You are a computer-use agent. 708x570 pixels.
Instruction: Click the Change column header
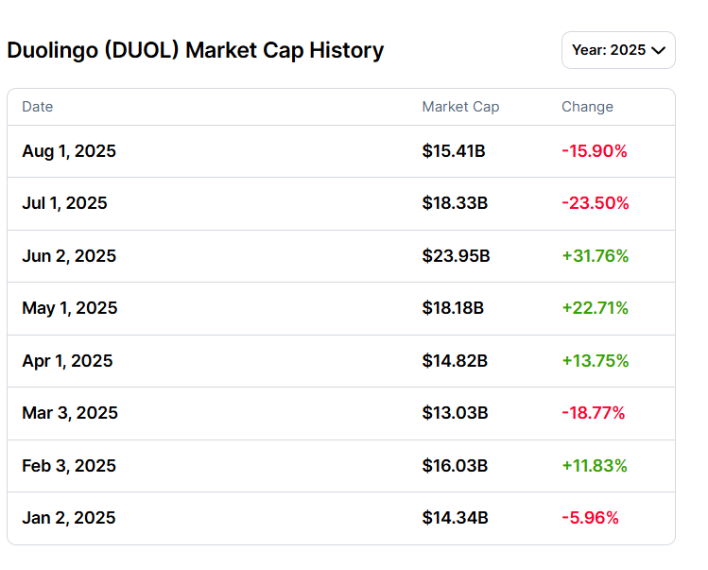587,107
